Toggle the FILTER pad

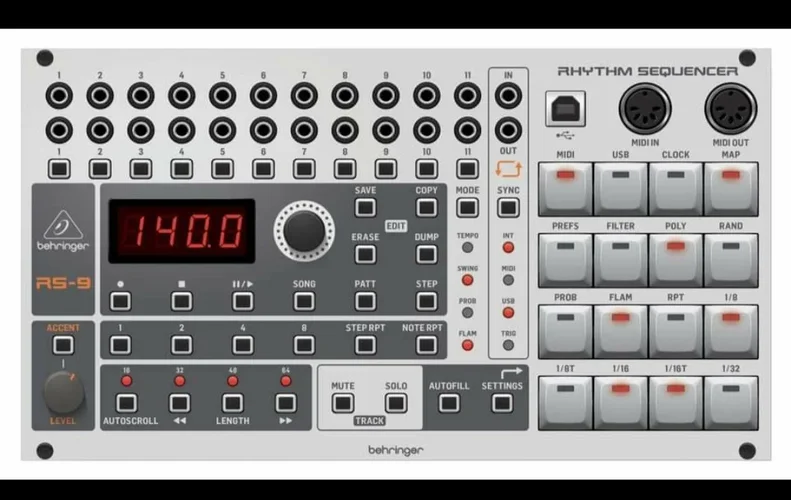tap(620, 260)
